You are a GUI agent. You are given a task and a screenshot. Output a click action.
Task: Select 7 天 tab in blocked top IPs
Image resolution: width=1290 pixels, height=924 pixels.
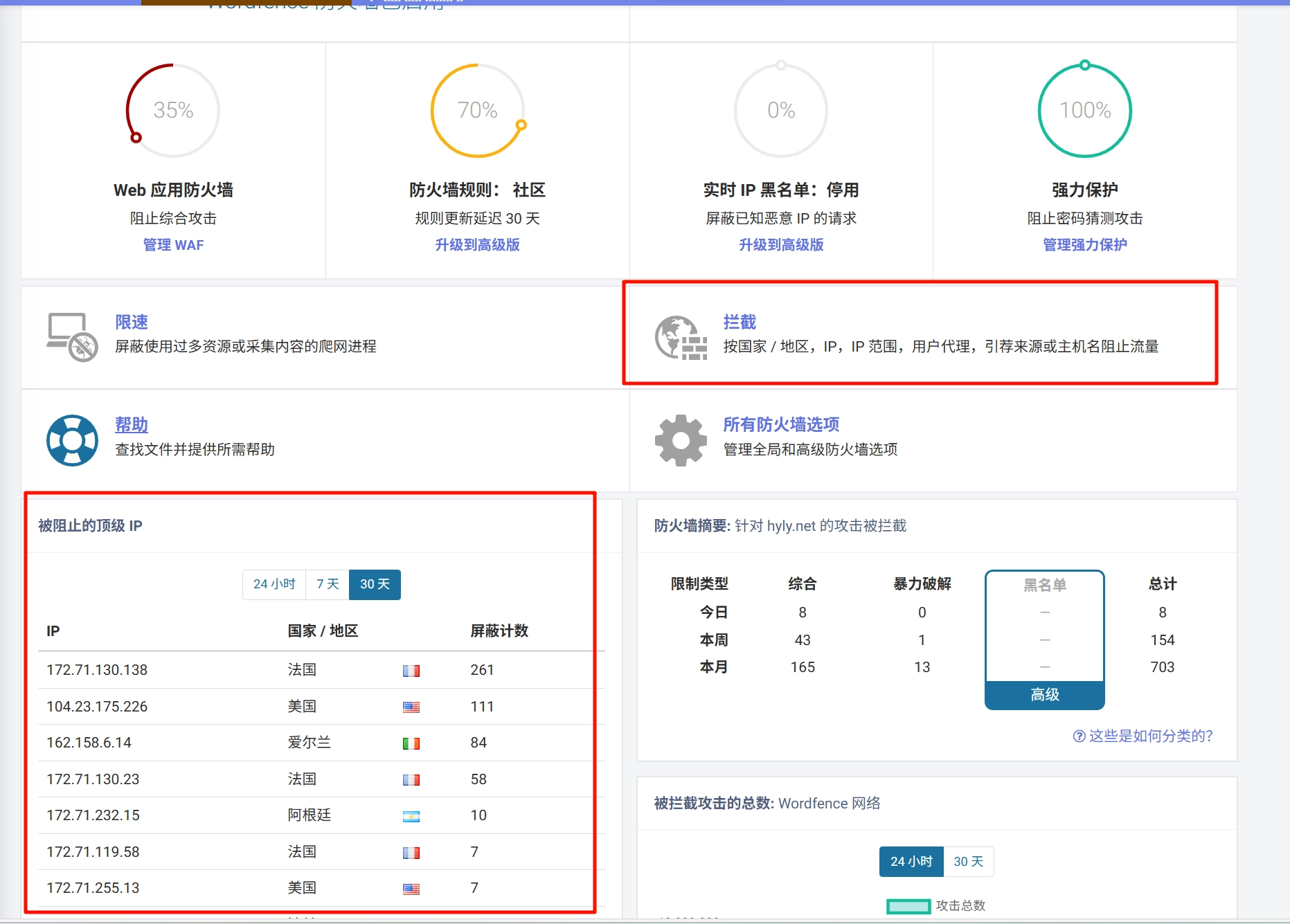coord(328,584)
